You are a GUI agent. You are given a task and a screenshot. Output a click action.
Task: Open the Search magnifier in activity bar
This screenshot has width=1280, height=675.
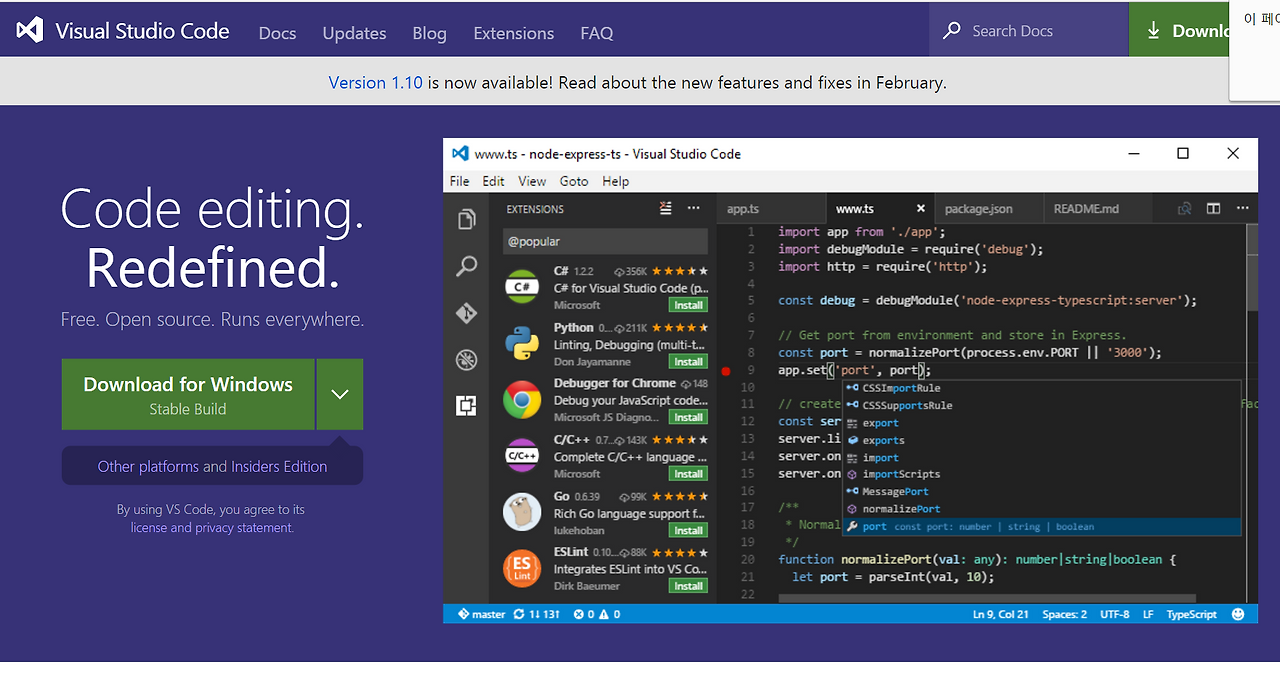[x=466, y=266]
